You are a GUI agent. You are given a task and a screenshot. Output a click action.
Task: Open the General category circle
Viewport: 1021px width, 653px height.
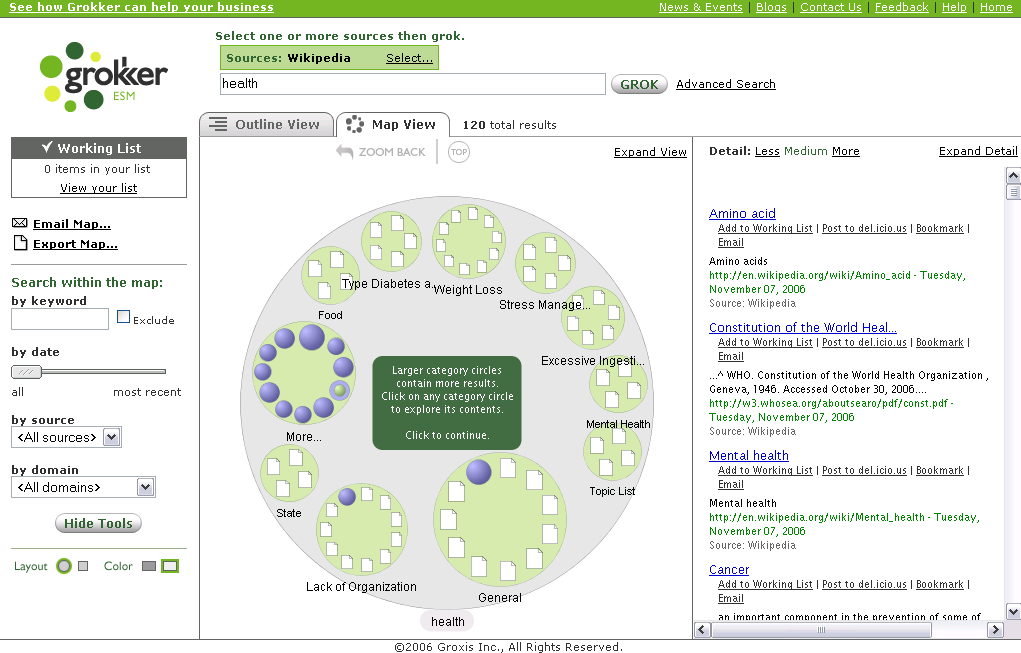click(499, 520)
